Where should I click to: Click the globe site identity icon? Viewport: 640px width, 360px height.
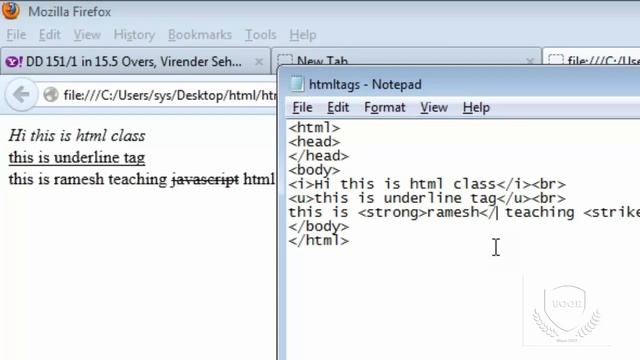[x=51, y=95]
